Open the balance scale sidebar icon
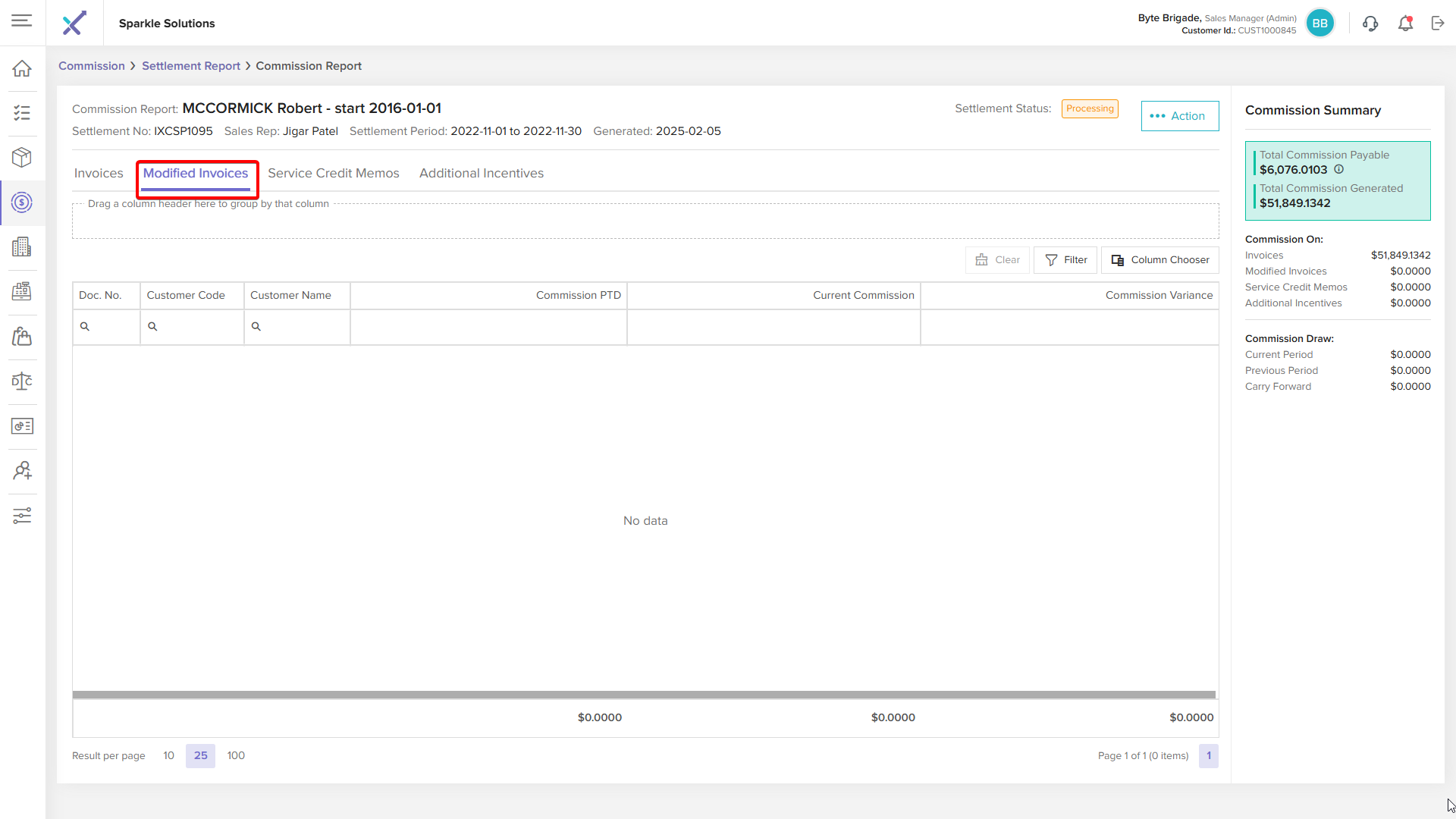The height and width of the screenshot is (819, 1456). click(x=22, y=381)
